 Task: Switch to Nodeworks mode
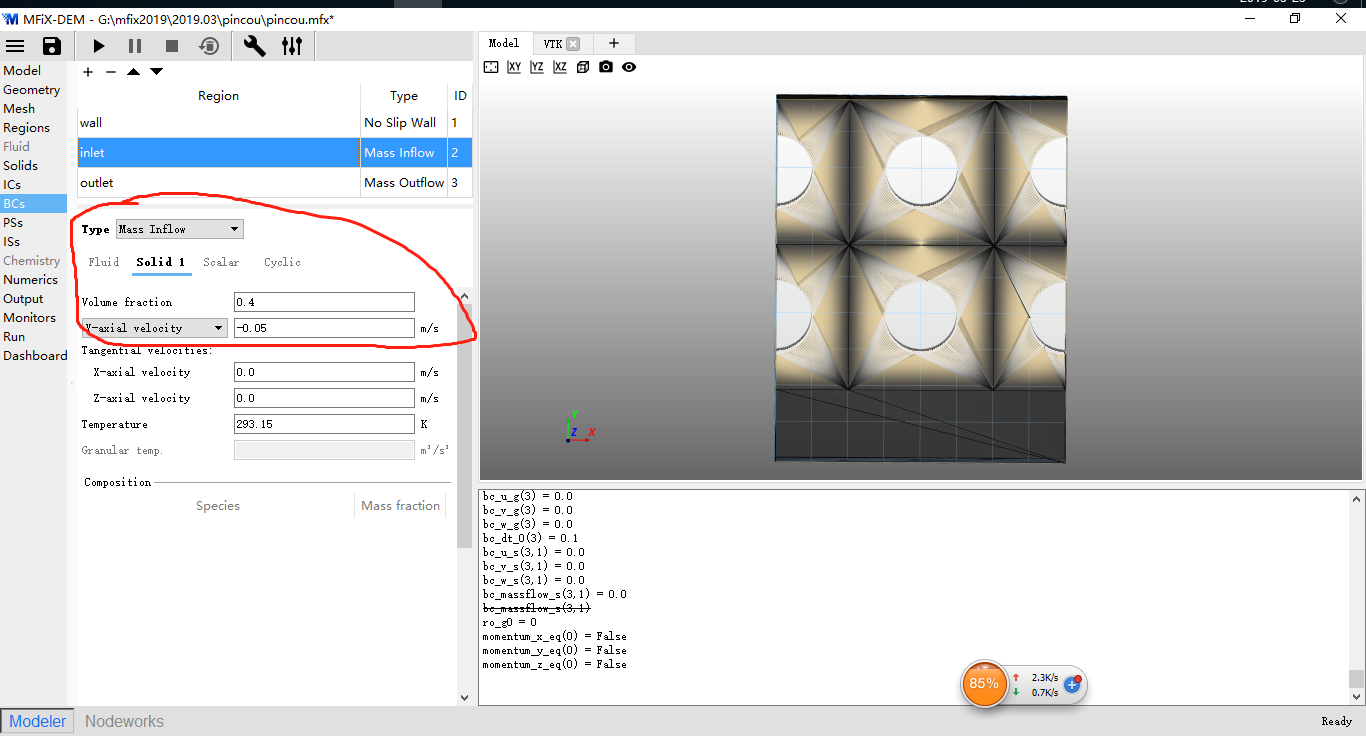click(124, 721)
